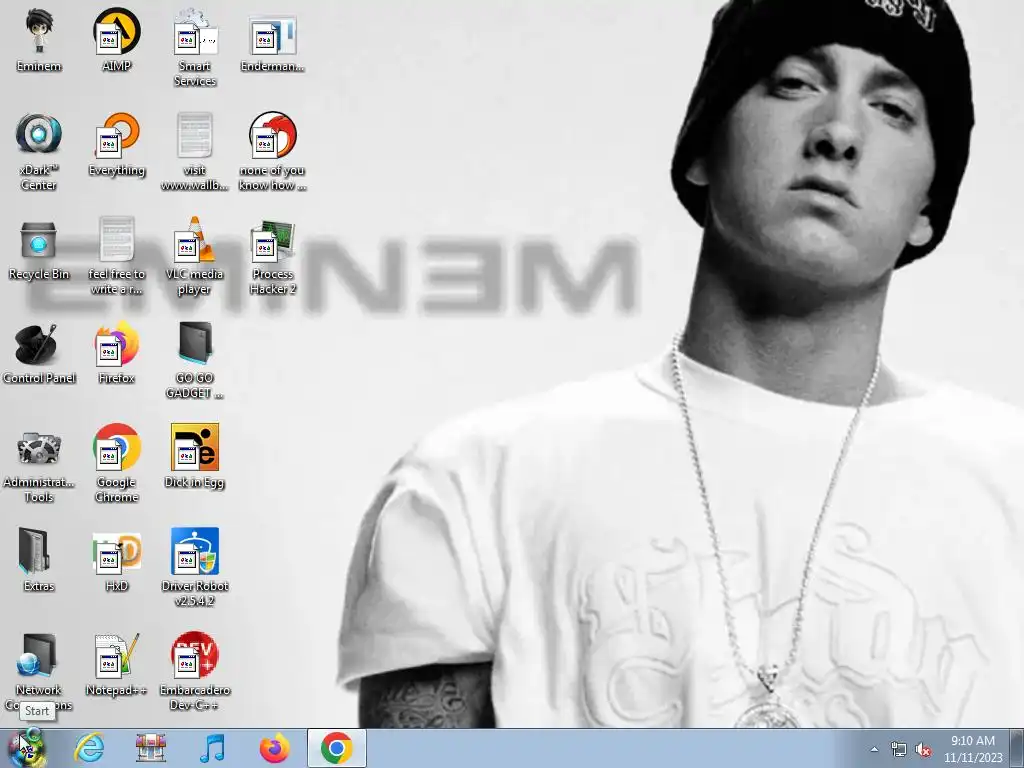Open the Extras folder
Viewport: 1024px width, 768px height.
[39, 560]
